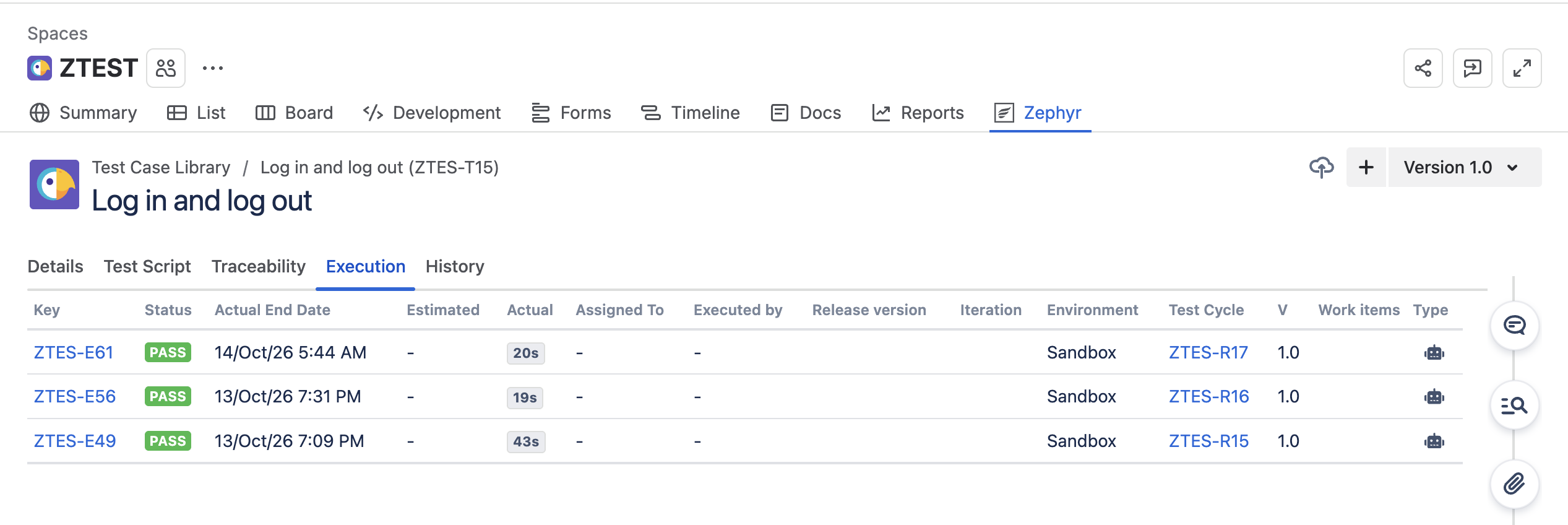Select the Execution tab

tap(366, 266)
